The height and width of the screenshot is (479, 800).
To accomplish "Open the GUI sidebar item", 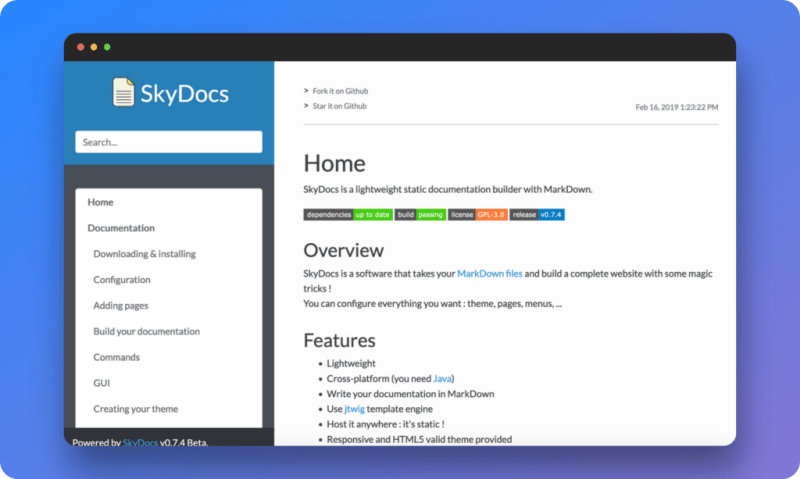I will (x=102, y=383).
